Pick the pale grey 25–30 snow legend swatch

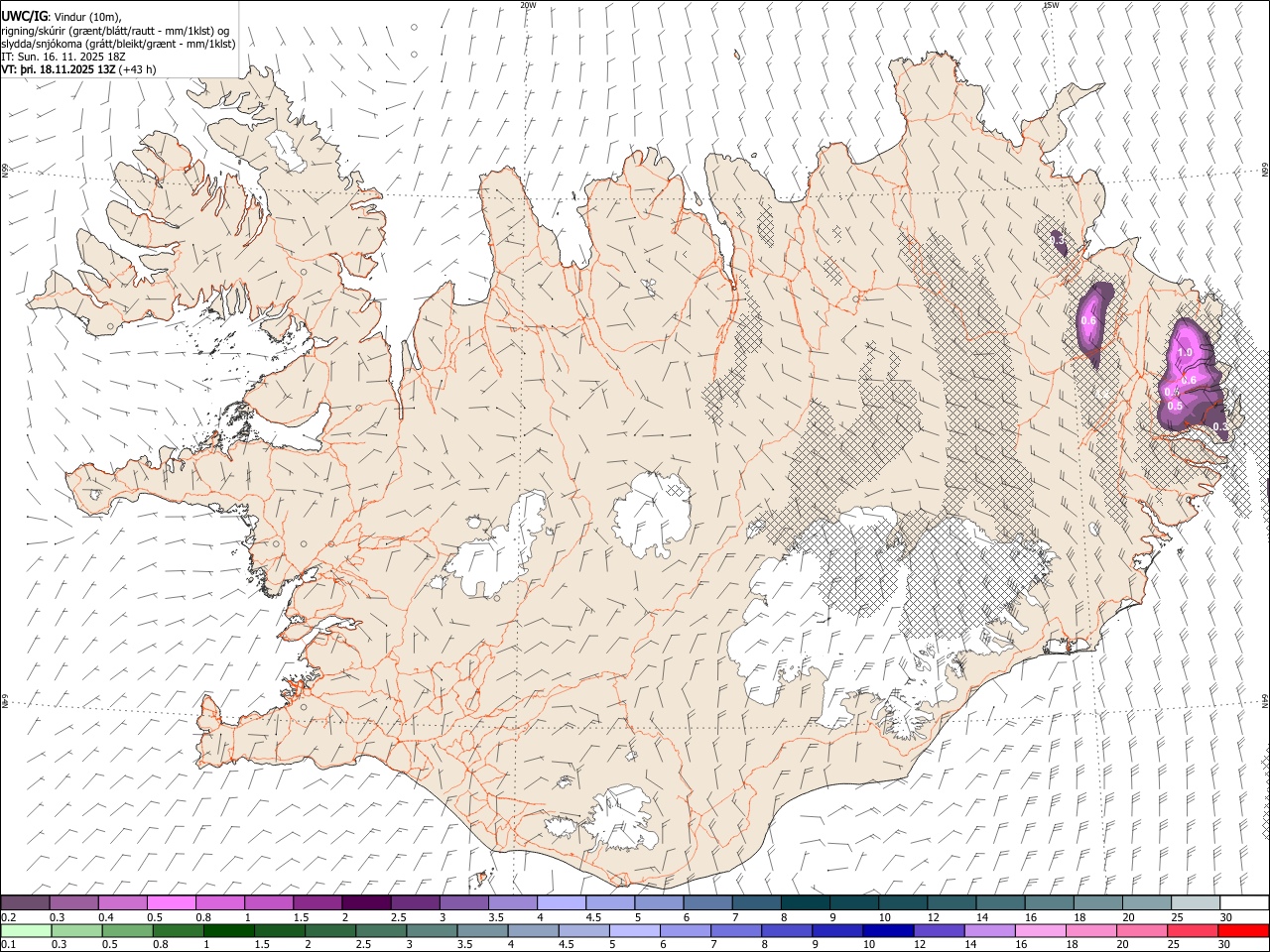click(x=1195, y=902)
